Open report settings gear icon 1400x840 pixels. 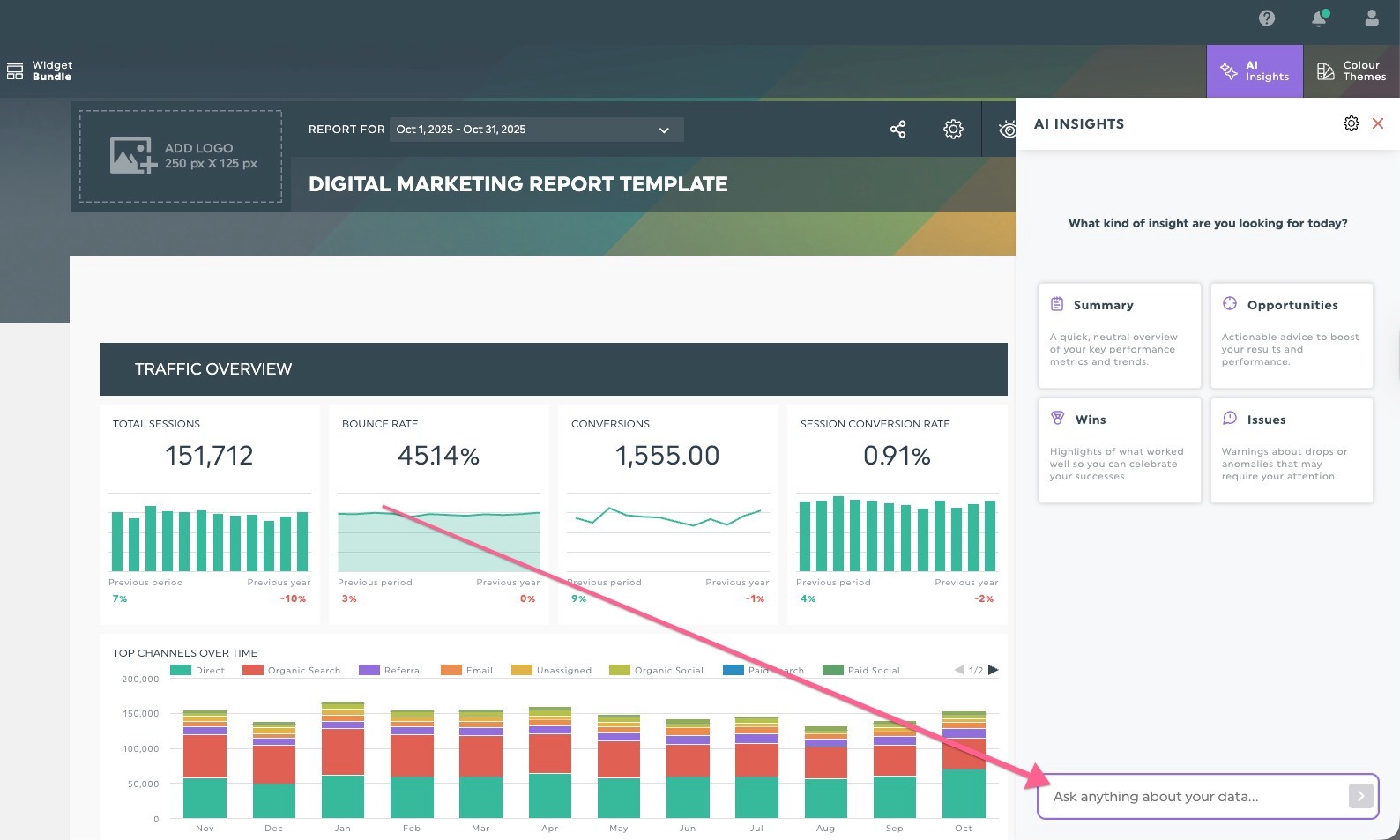click(953, 130)
